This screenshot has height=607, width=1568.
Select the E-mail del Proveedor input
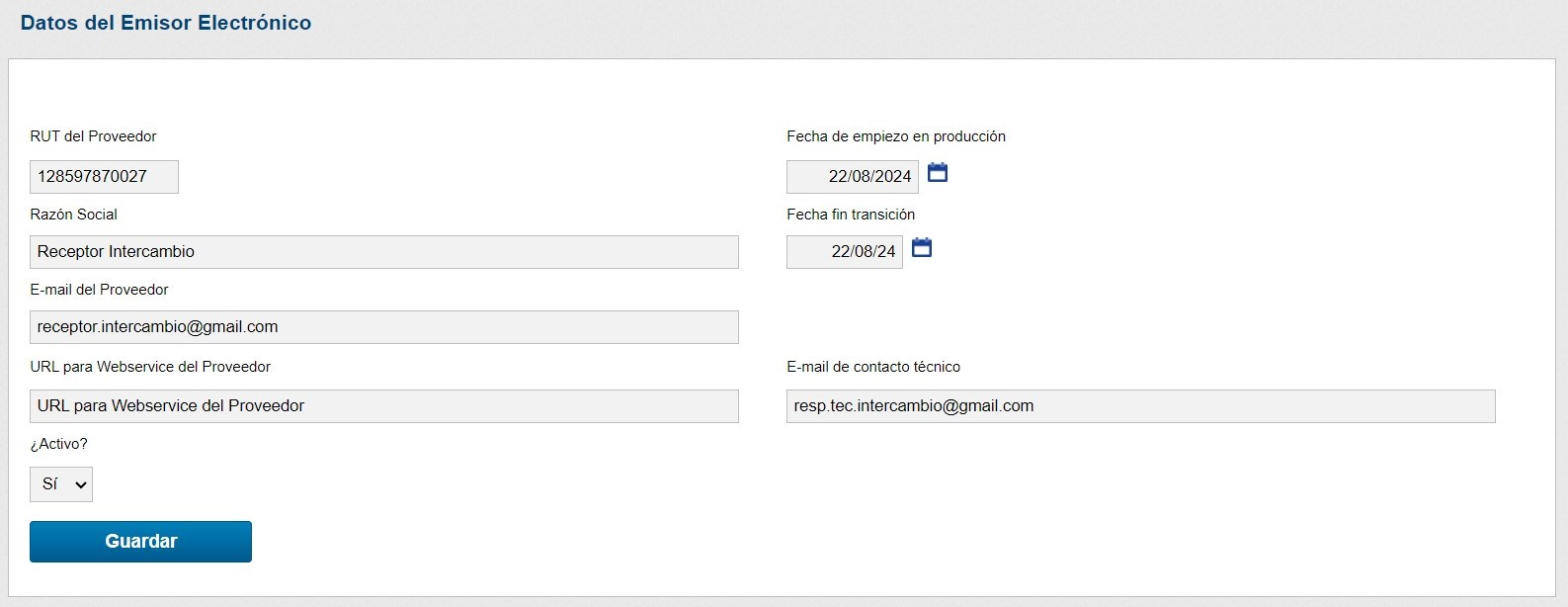383,327
